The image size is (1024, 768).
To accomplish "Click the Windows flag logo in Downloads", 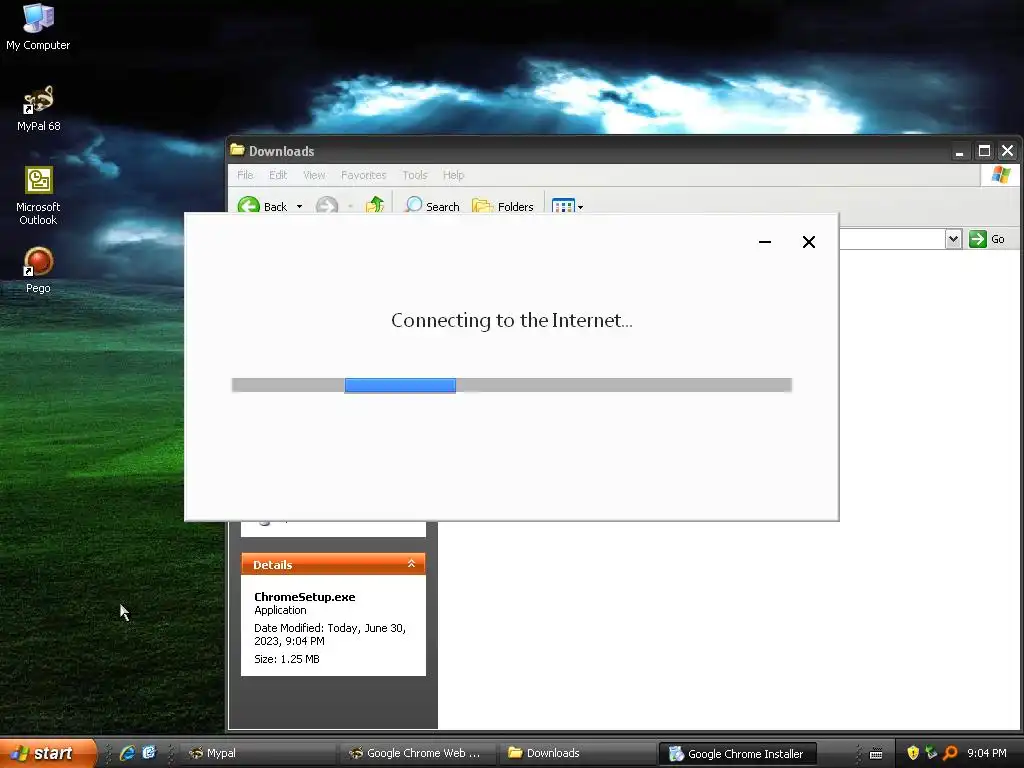I will click(x=1000, y=175).
